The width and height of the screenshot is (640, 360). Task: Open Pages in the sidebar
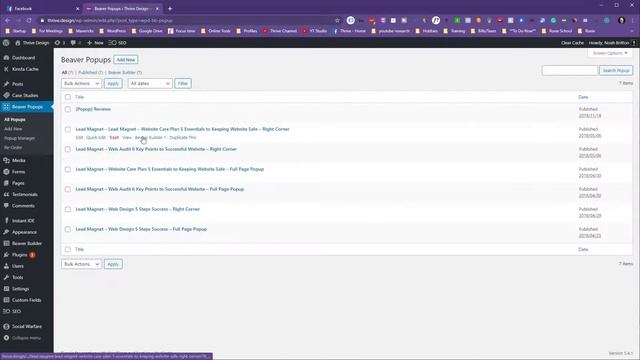pyautogui.click(x=18, y=183)
